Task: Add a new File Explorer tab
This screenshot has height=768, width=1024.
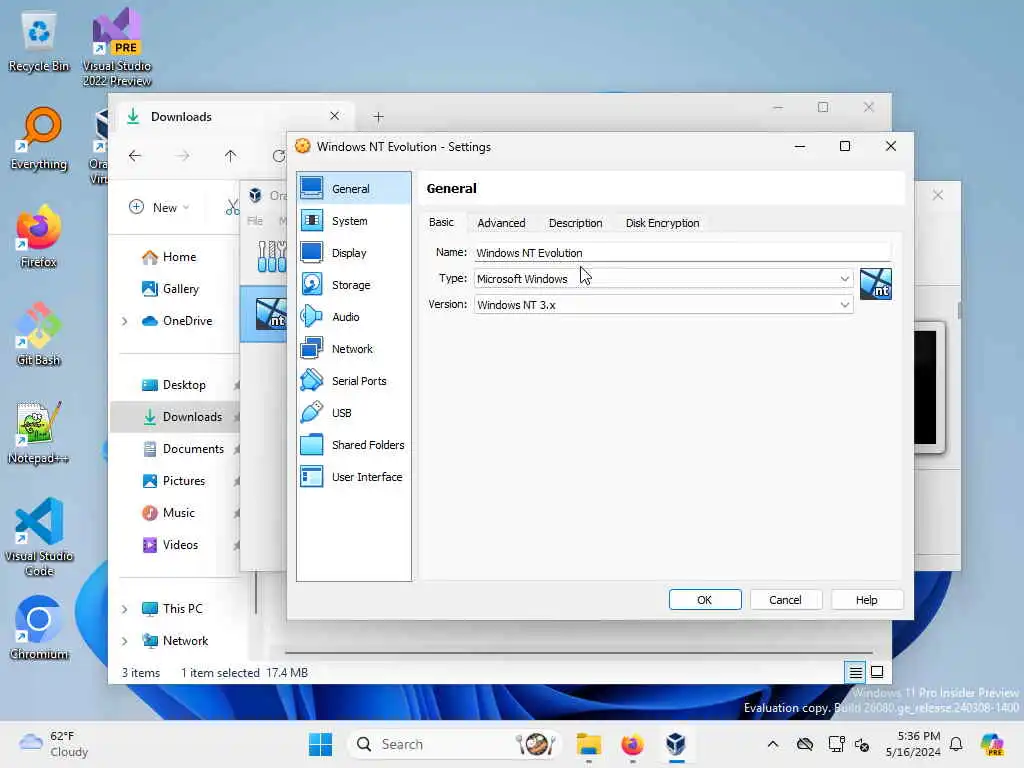Action: tap(378, 117)
